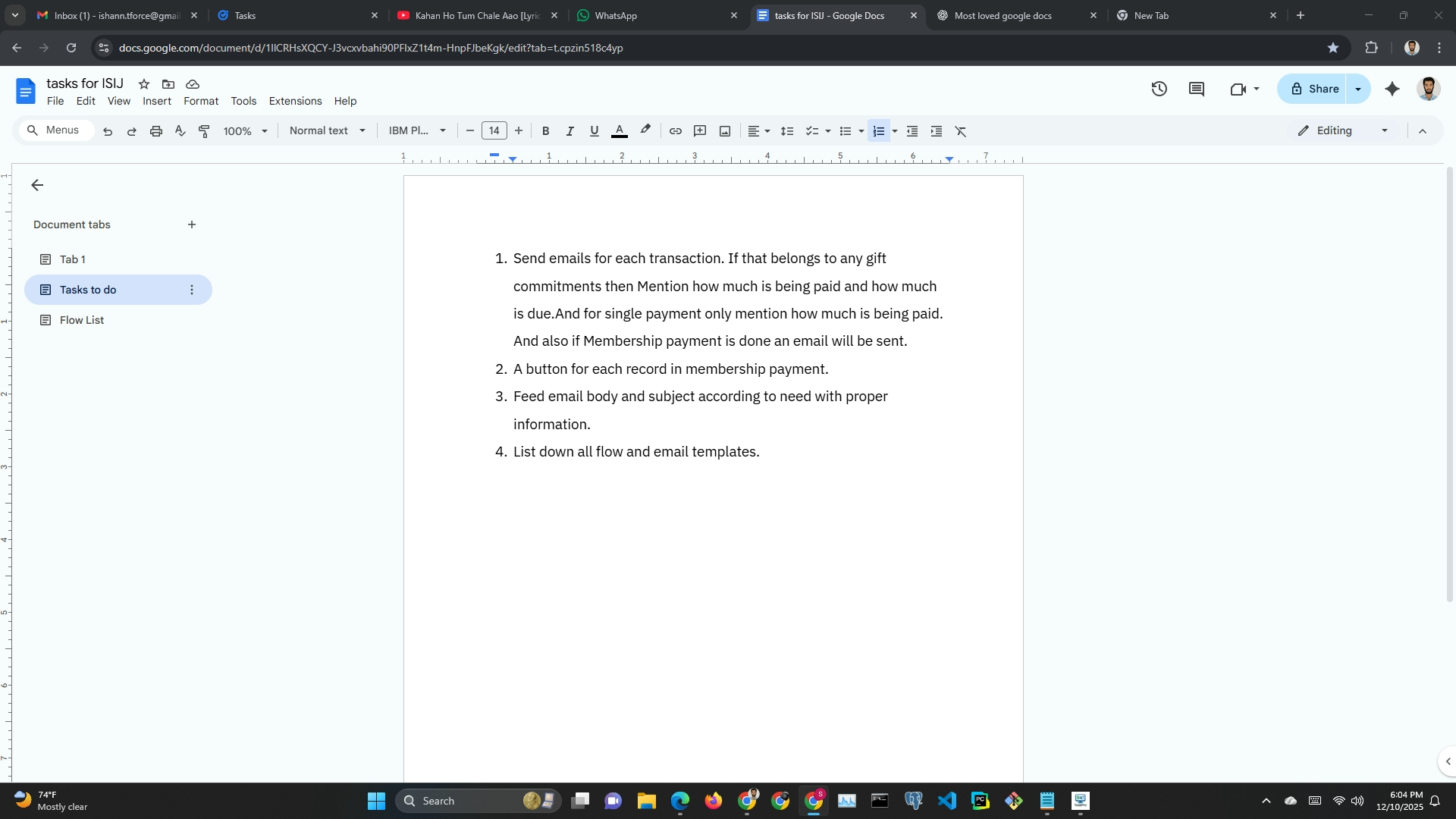1456x819 pixels.
Task: Open the Format menu
Action: coord(200,101)
